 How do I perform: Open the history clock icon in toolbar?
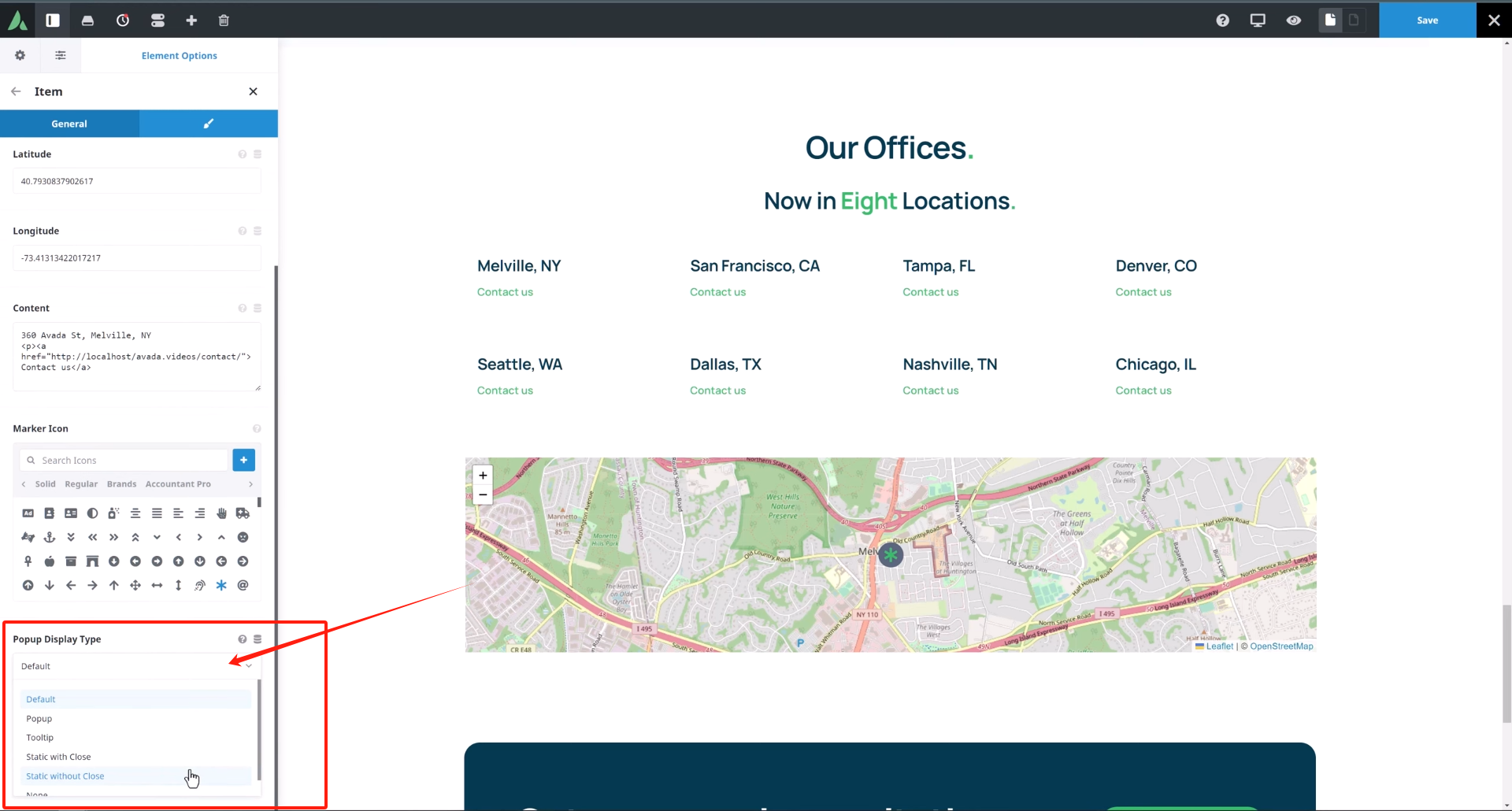pyautogui.click(x=123, y=20)
